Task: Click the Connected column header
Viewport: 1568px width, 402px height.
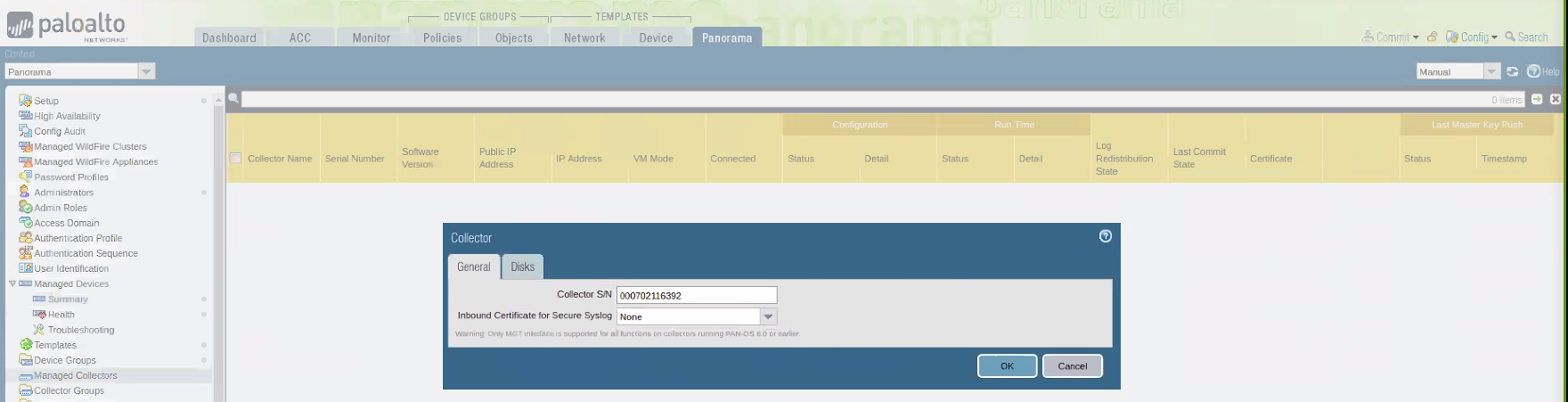Action: click(732, 159)
